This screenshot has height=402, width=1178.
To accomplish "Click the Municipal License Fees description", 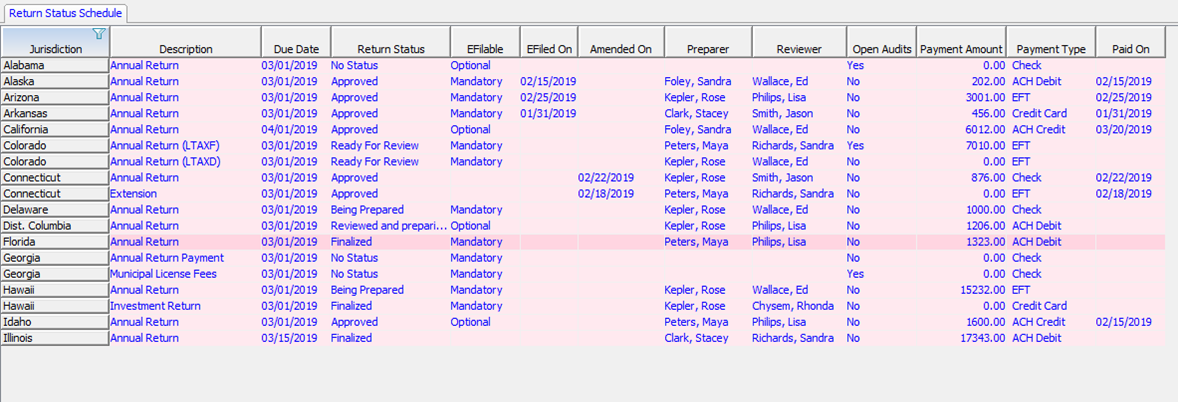I will [x=163, y=274].
